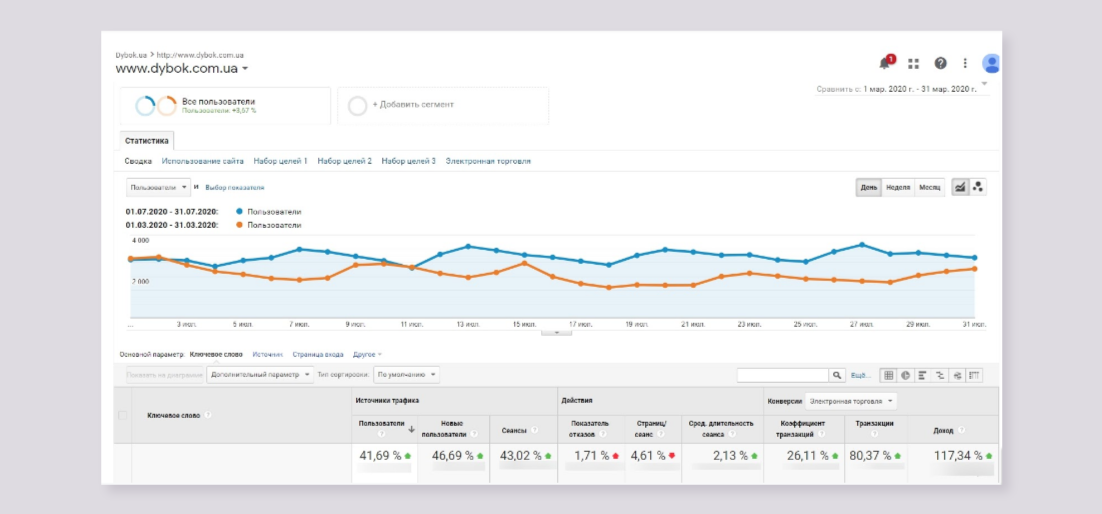Click + Добавить сегмент
1102x514 pixels.
412,104
